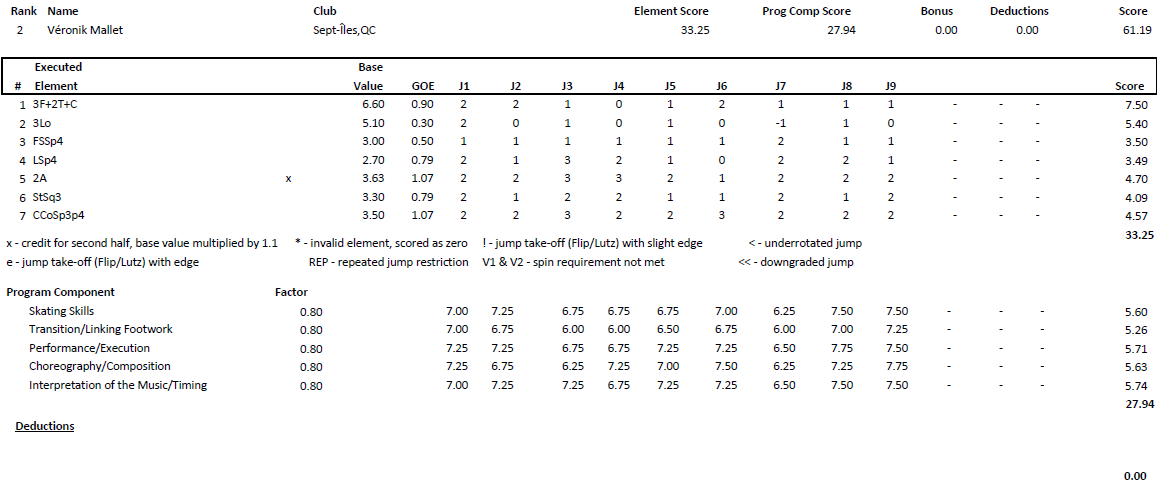
Task: Click the J5 judge column header
Action: click(670, 86)
